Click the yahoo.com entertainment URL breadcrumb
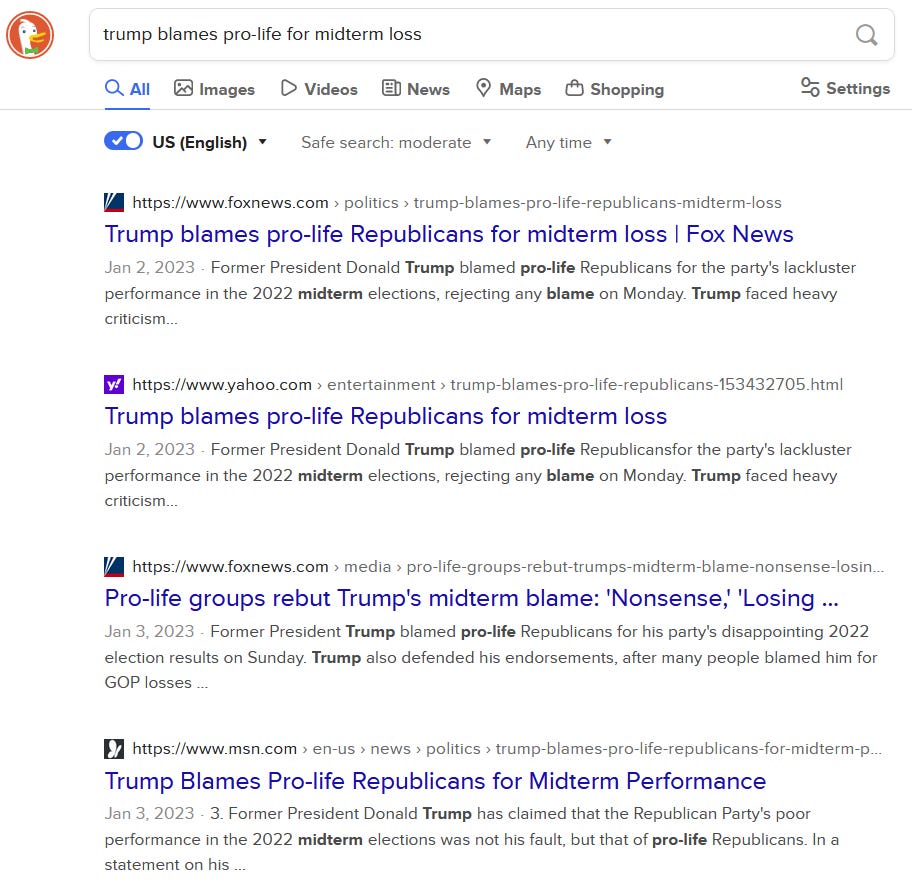The height and width of the screenshot is (882, 912). 487,385
